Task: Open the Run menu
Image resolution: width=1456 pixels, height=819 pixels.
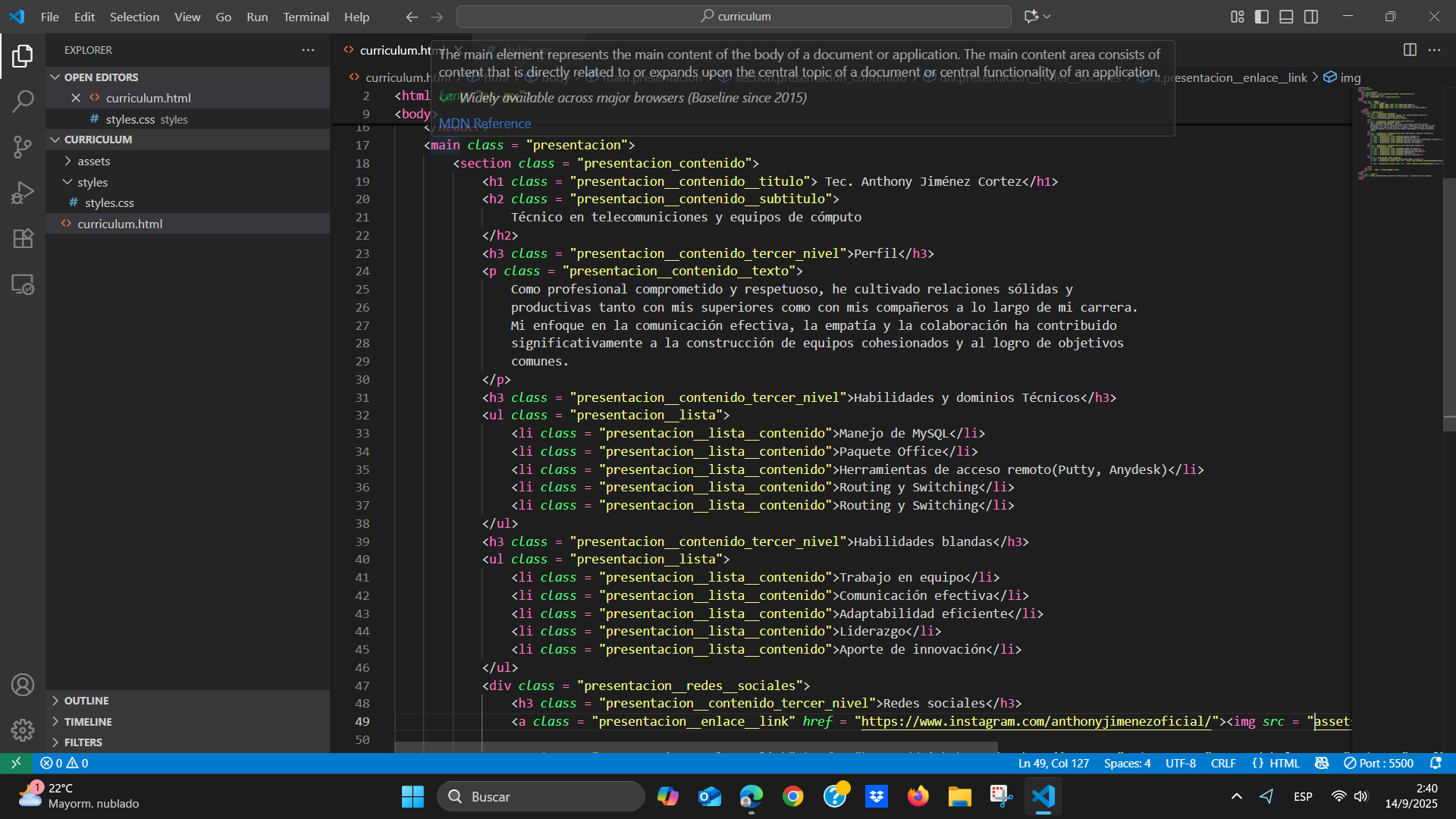Action: (x=257, y=17)
